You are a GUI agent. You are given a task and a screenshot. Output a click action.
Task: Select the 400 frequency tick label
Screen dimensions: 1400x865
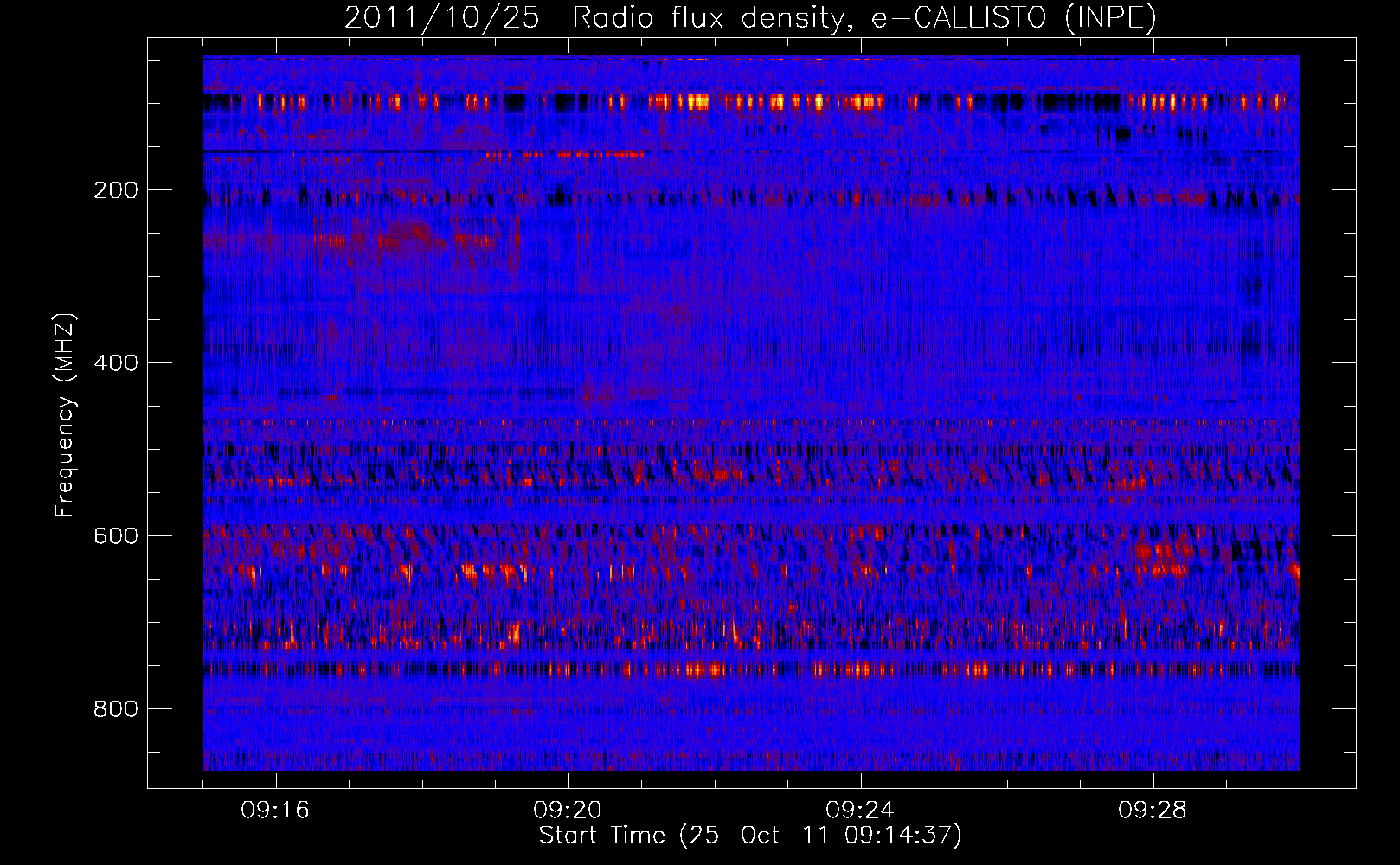115,363
